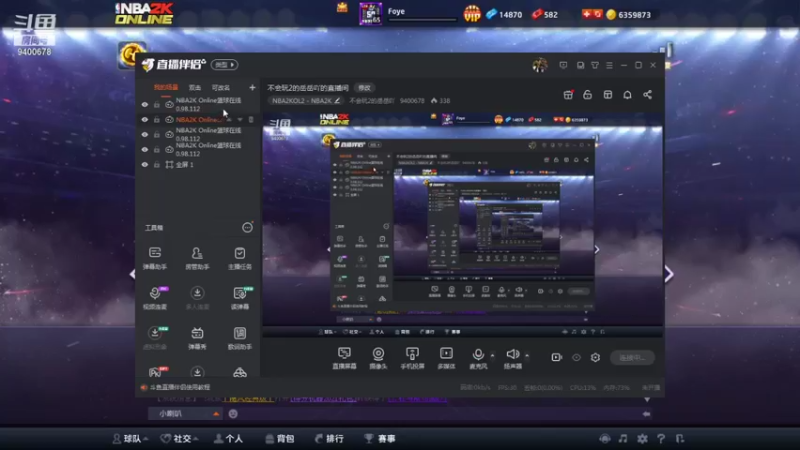
Task: Hide the 全屏 1 source
Action: click(x=145, y=165)
